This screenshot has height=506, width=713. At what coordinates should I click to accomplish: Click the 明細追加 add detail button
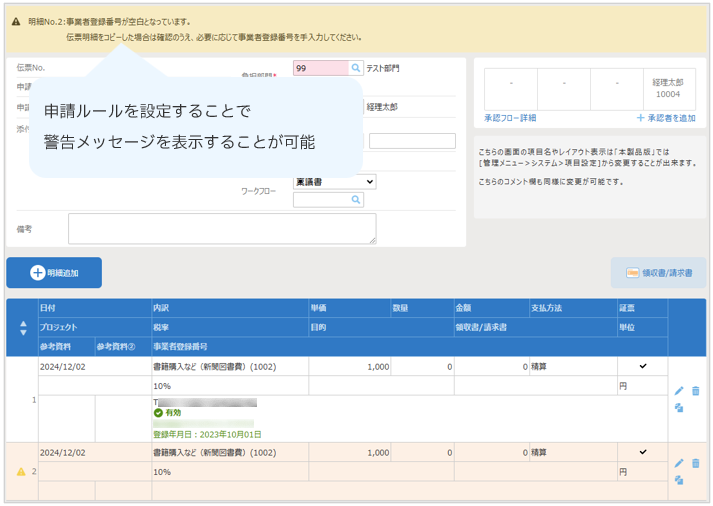point(54,272)
